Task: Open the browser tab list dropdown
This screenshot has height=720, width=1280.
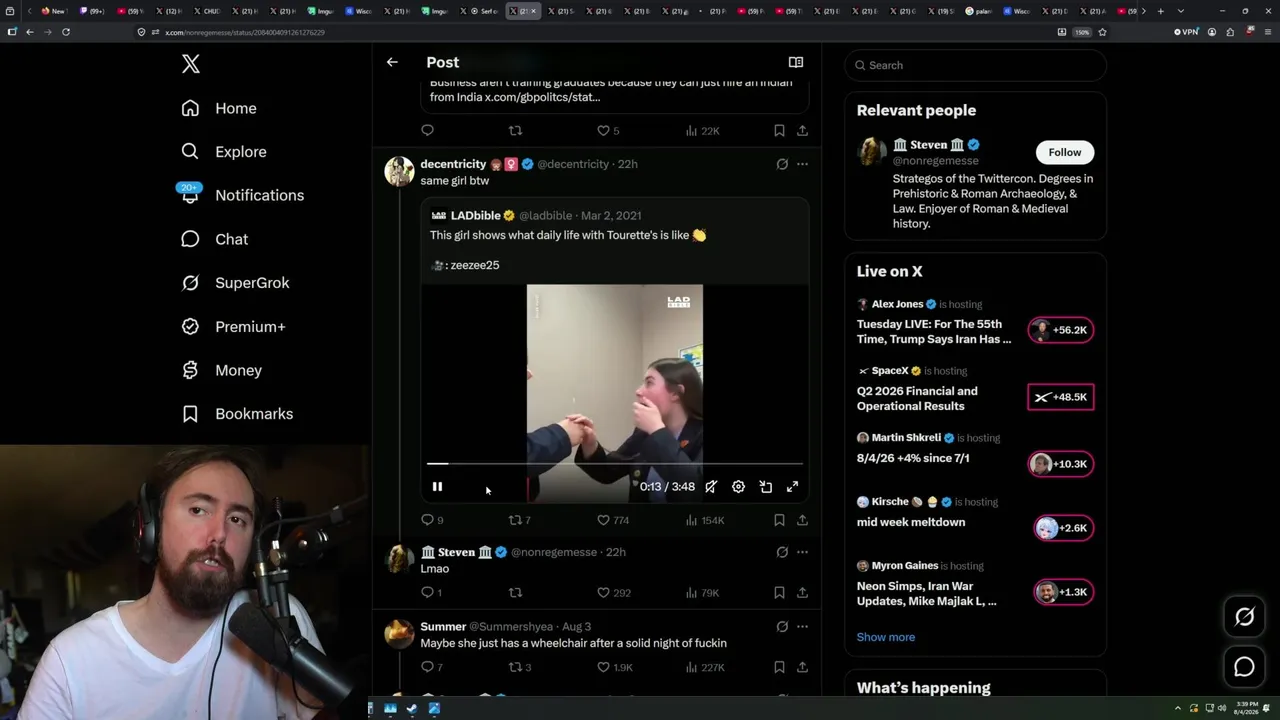Action: click(x=1181, y=11)
